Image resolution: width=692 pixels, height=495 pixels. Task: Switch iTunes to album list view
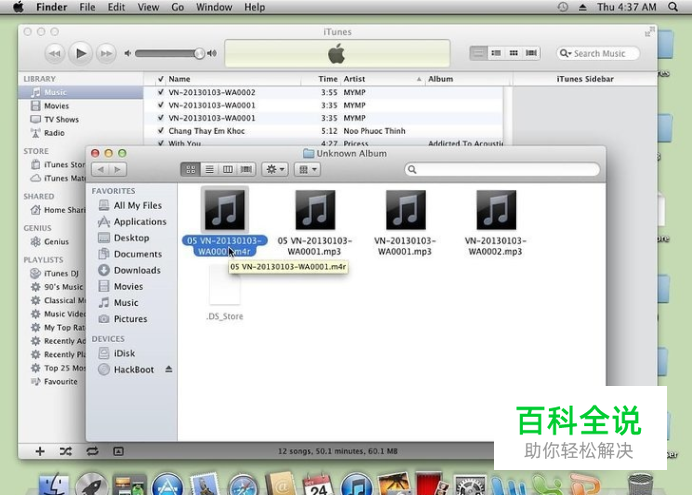coord(496,53)
